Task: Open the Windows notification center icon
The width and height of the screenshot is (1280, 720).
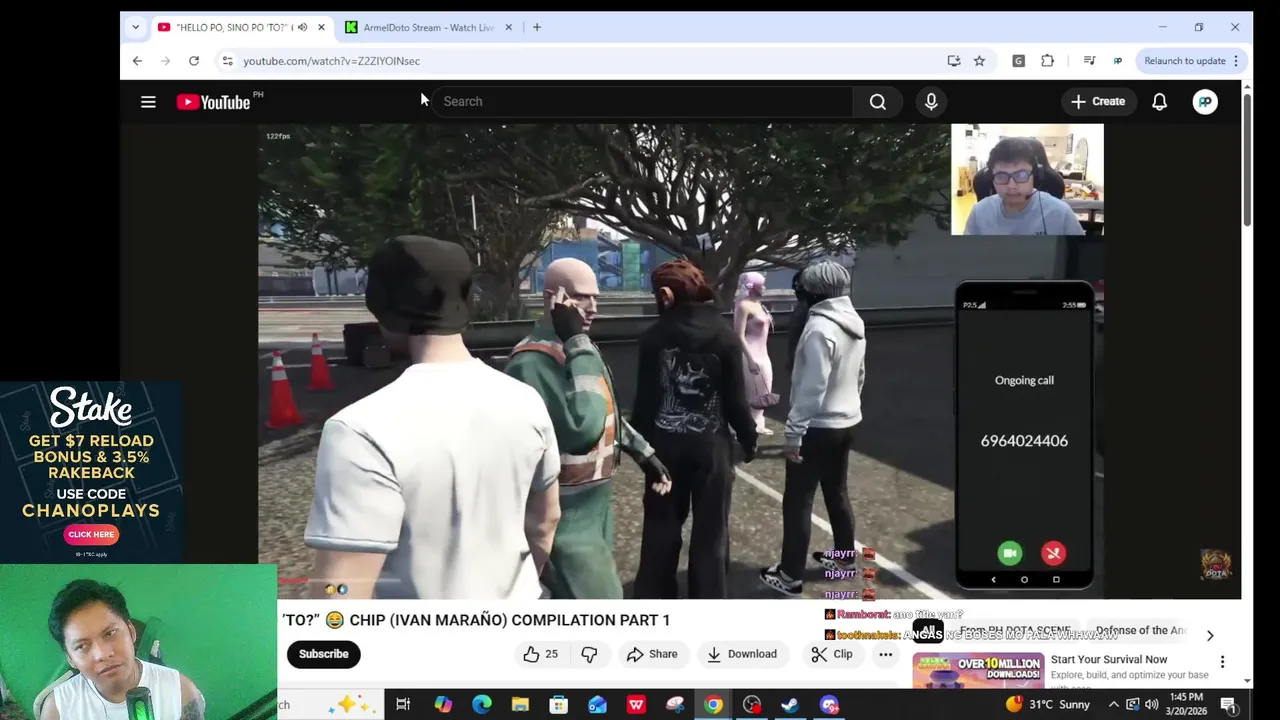Action: [x=1228, y=705]
